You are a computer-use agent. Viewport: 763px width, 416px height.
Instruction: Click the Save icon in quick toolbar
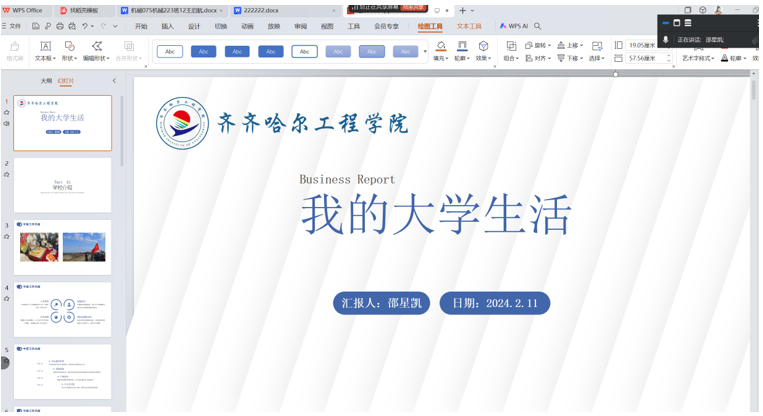pyautogui.click(x=36, y=26)
